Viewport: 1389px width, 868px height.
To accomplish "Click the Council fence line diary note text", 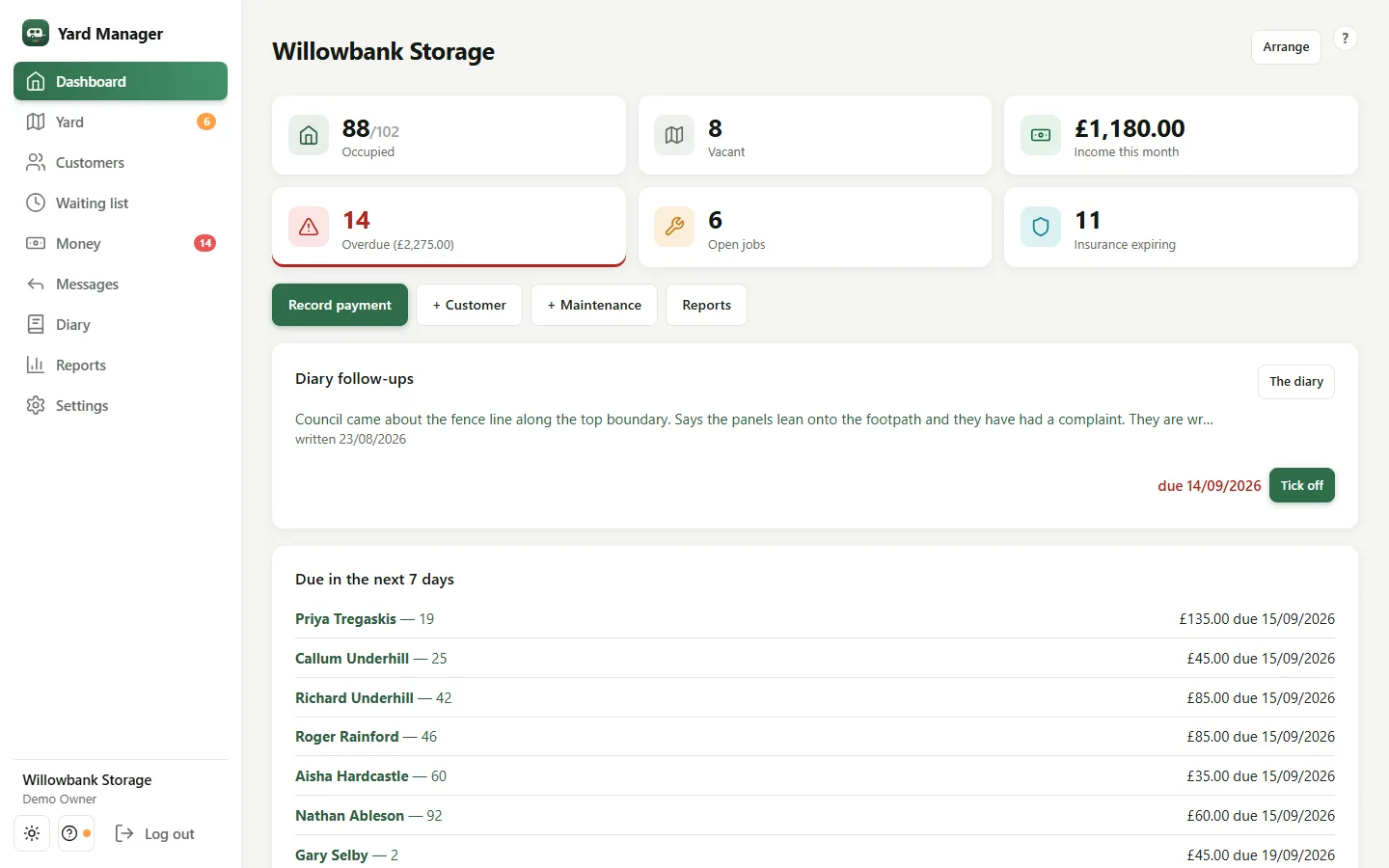I will [x=754, y=420].
